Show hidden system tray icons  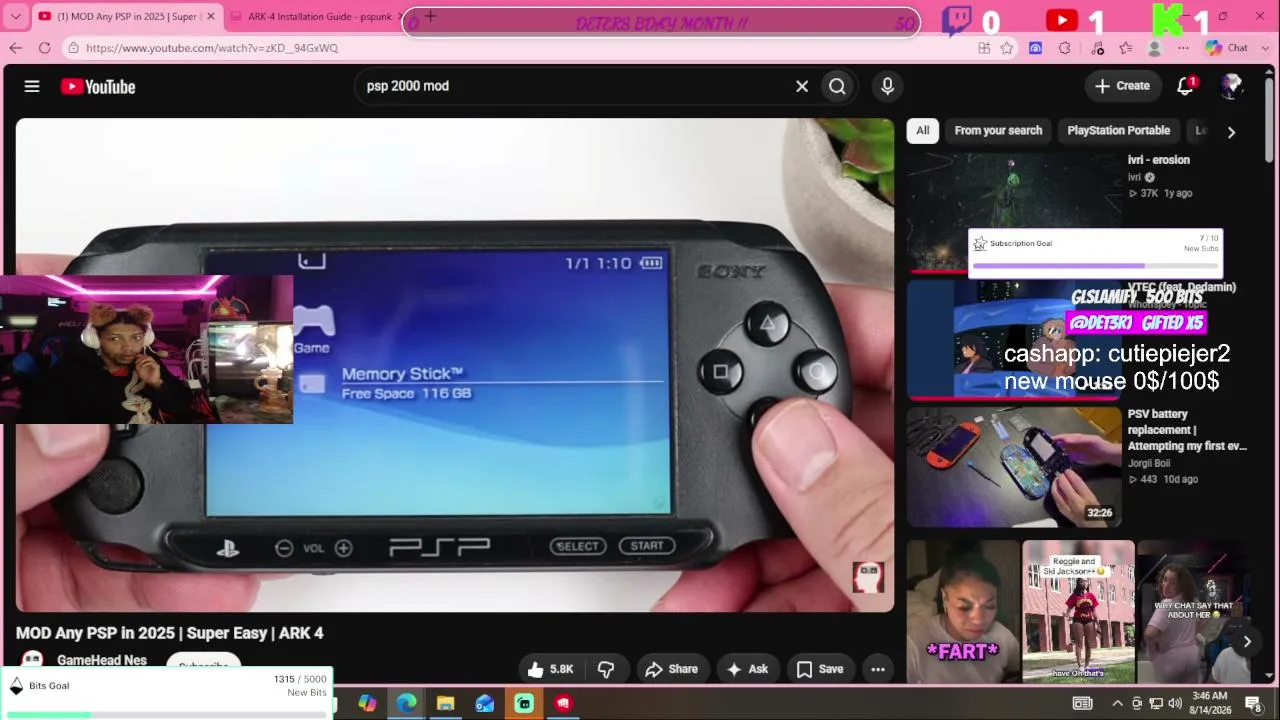click(x=1117, y=703)
